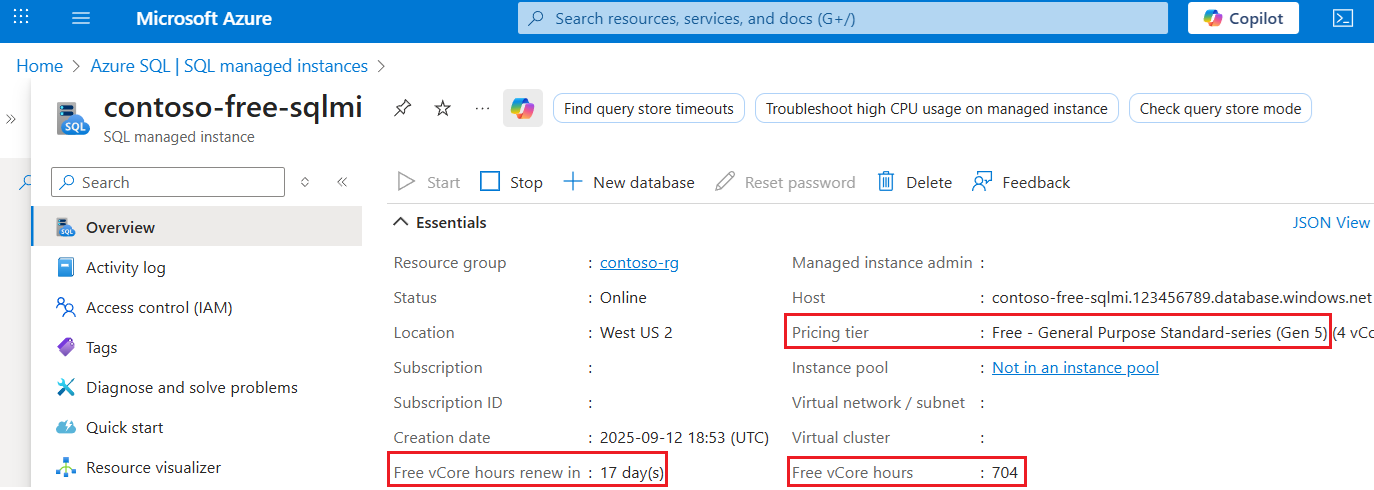The image size is (1374, 490).
Task: Mark contoso-free-sqlmi as a favorite
Action: [x=443, y=108]
